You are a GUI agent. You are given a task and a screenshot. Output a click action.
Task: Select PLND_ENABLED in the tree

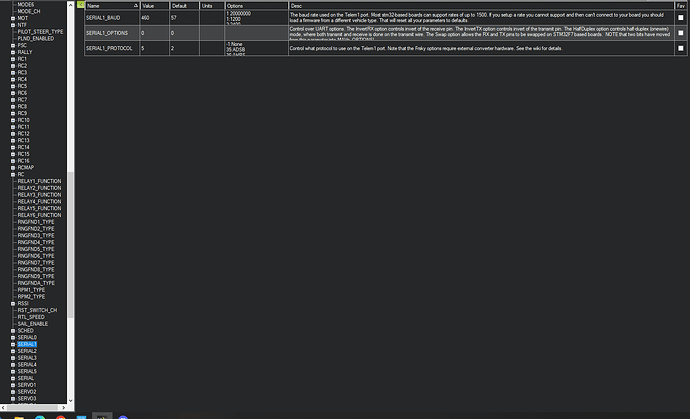tap(36, 39)
